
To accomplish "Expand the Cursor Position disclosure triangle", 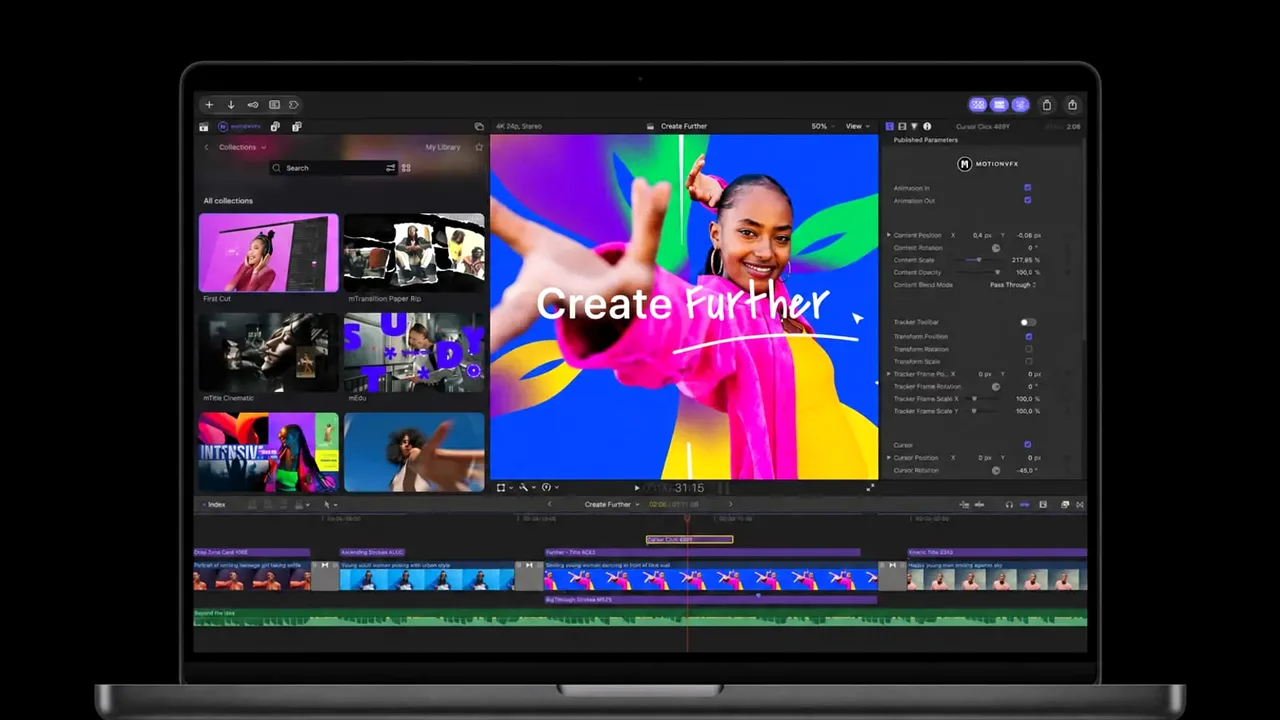I will (888, 458).
